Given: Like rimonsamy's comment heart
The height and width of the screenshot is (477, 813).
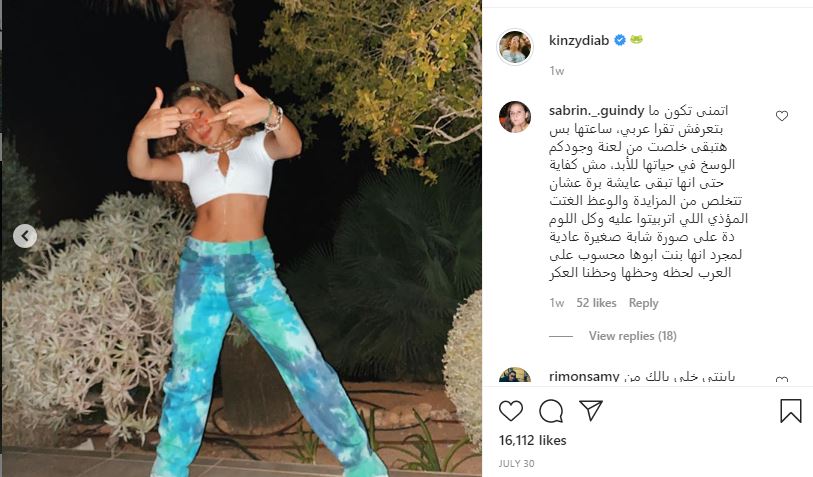Looking at the screenshot, I should pos(781,380).
